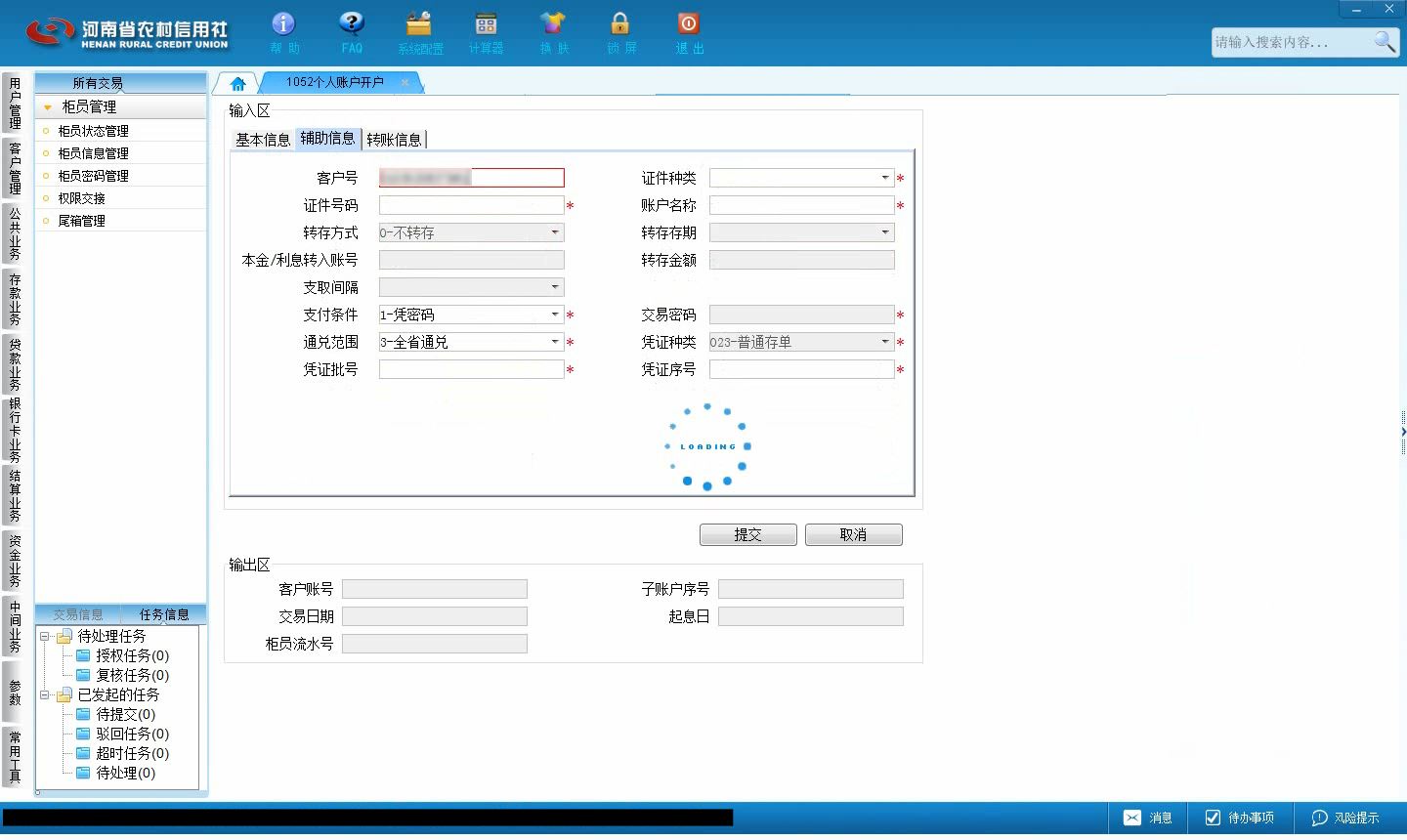The height and width of the screenshot is (840, 1407).
Task: Open the 转存存期 dropdown
Action: click(x=885, y=232)
